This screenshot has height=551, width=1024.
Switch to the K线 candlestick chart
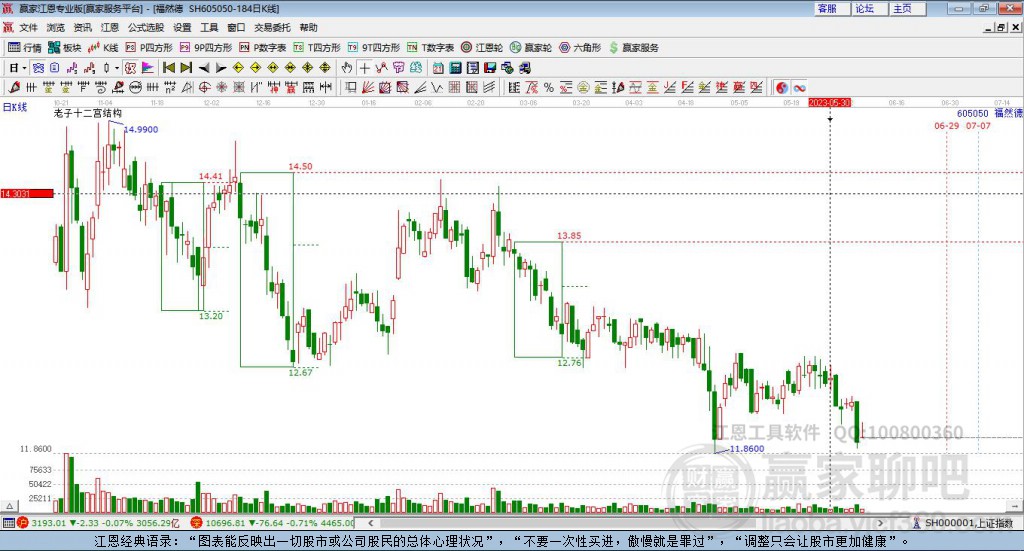103,48
